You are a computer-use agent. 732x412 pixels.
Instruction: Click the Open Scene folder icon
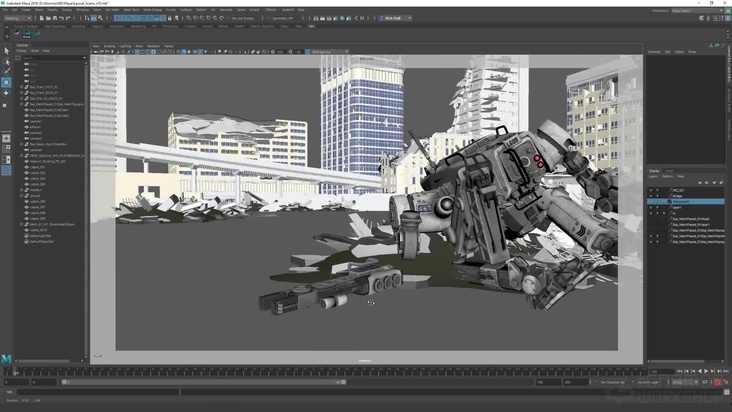click(48, 18)
